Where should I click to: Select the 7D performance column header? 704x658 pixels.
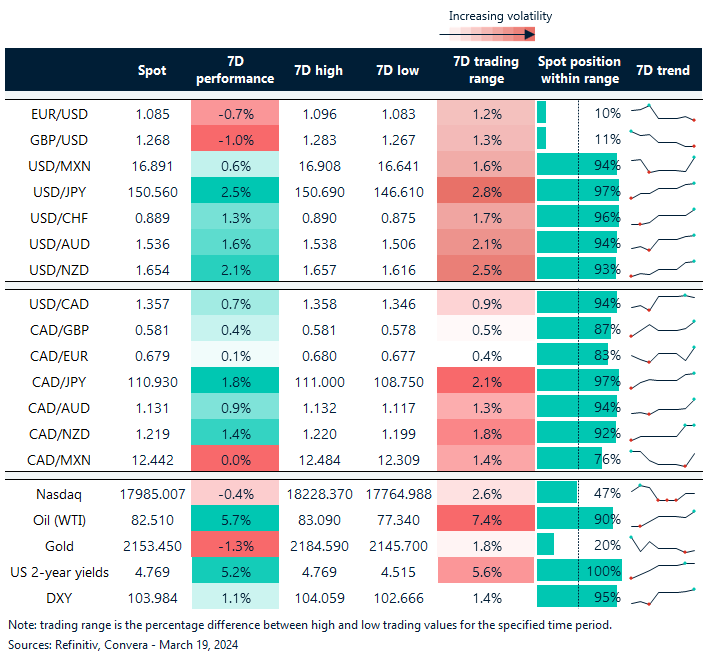pyautogui.click(x=235, y=70)
